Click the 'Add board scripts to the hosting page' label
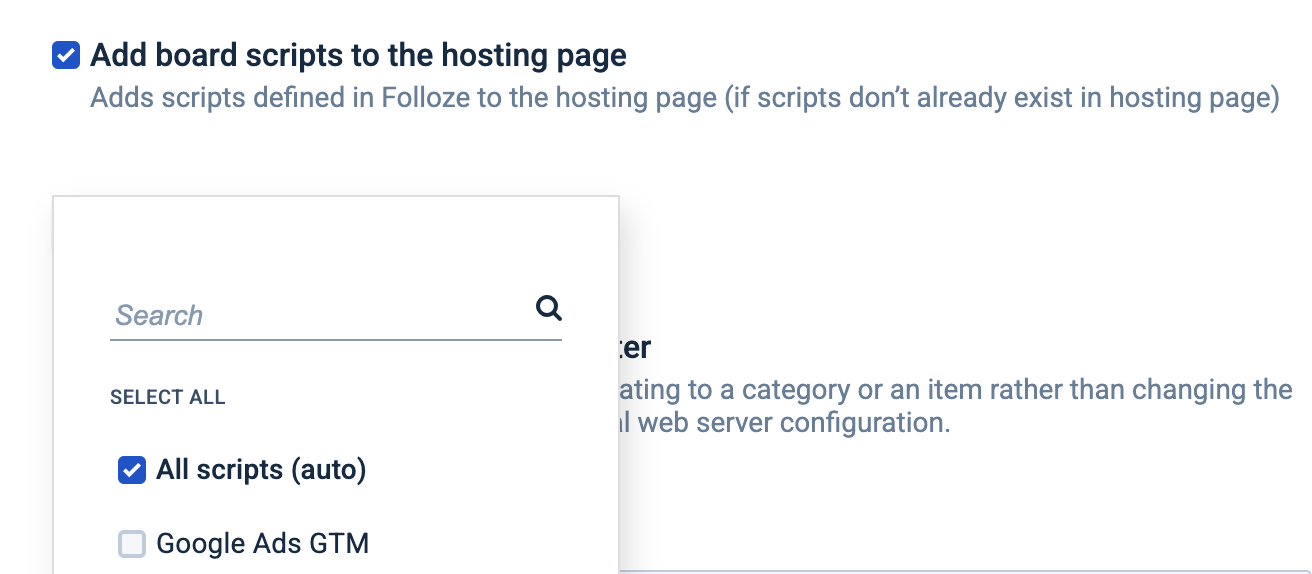 point(358,56)
